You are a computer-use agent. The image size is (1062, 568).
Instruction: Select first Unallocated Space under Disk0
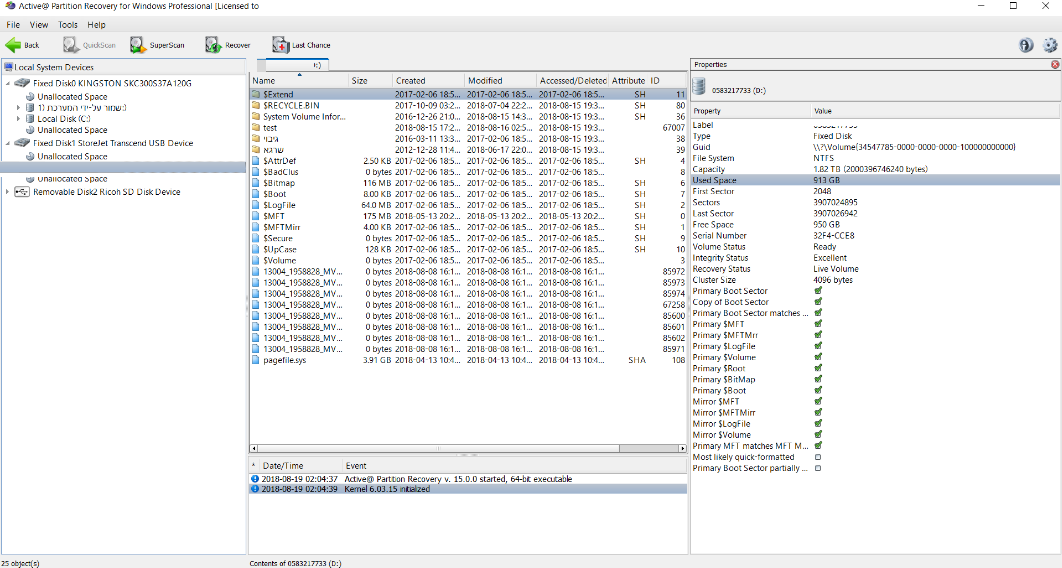tap(72, 97)
